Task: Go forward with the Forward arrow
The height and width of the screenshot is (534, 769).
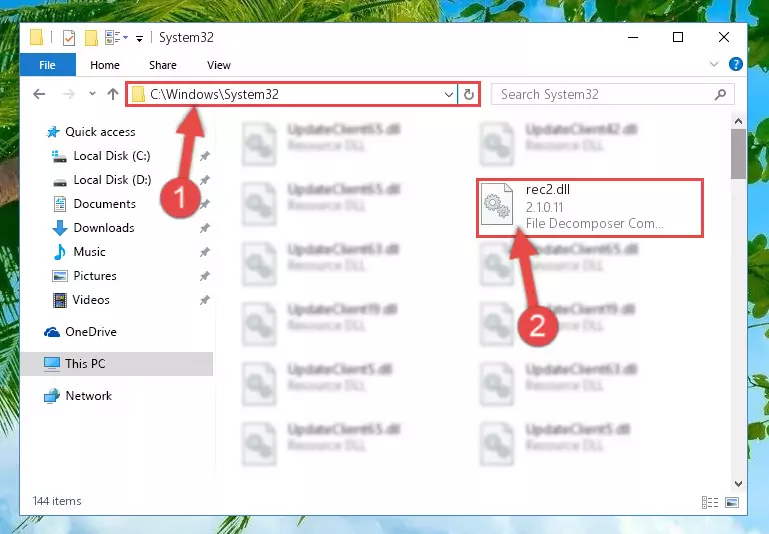Action: point(69,94)
